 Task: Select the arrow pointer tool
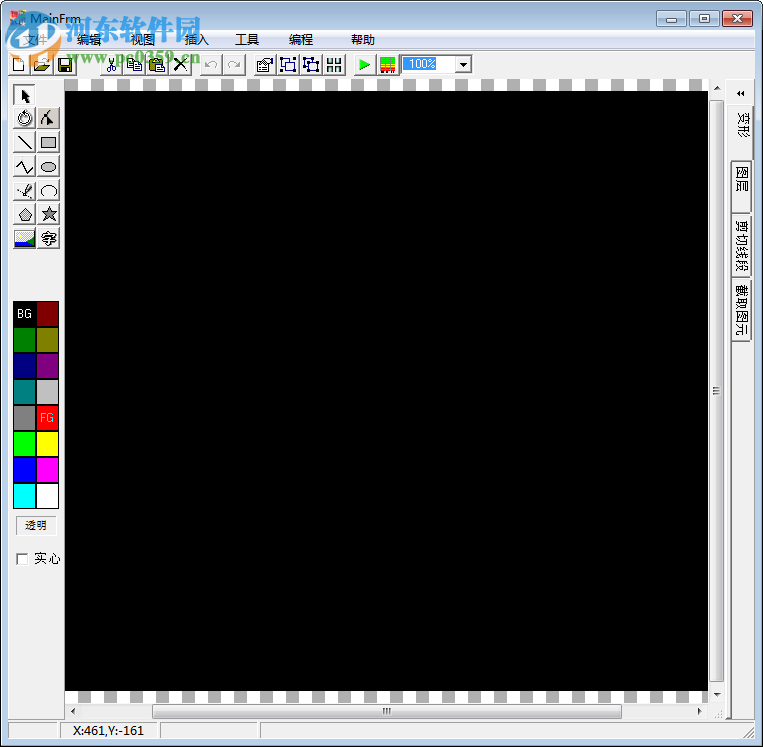coord(24,95)
